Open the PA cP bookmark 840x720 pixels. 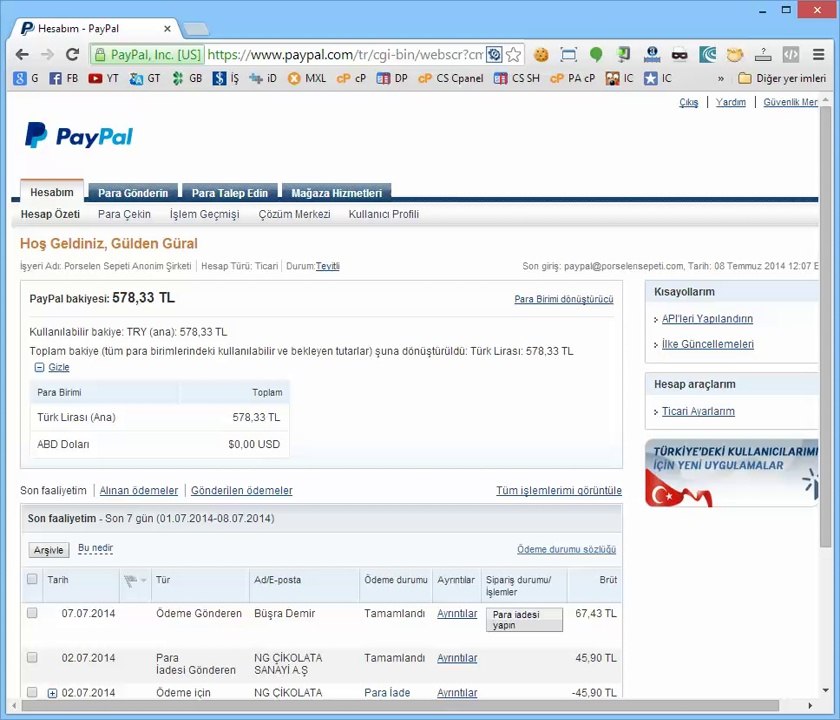[572, 78]
